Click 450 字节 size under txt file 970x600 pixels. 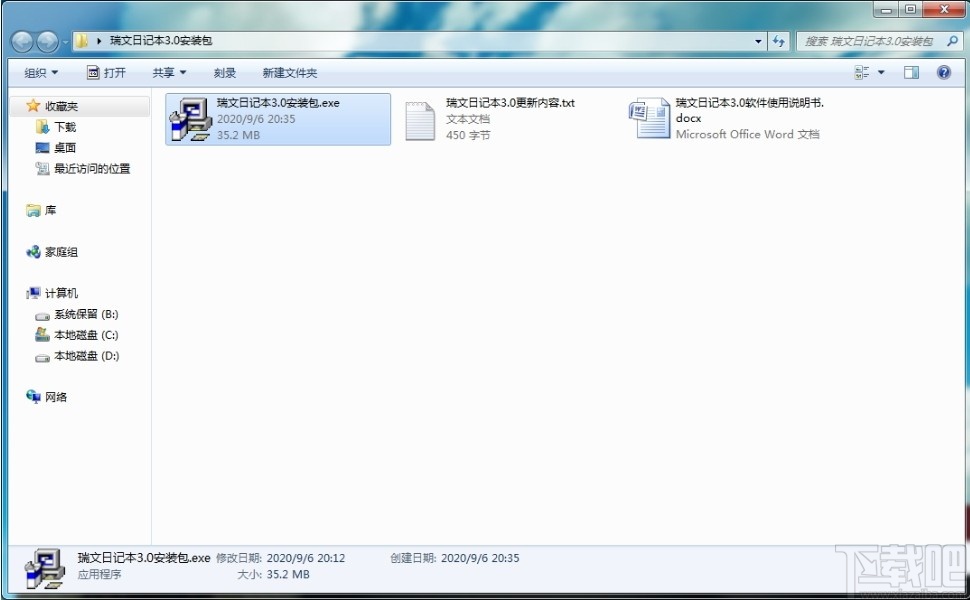tap(468, 135)
